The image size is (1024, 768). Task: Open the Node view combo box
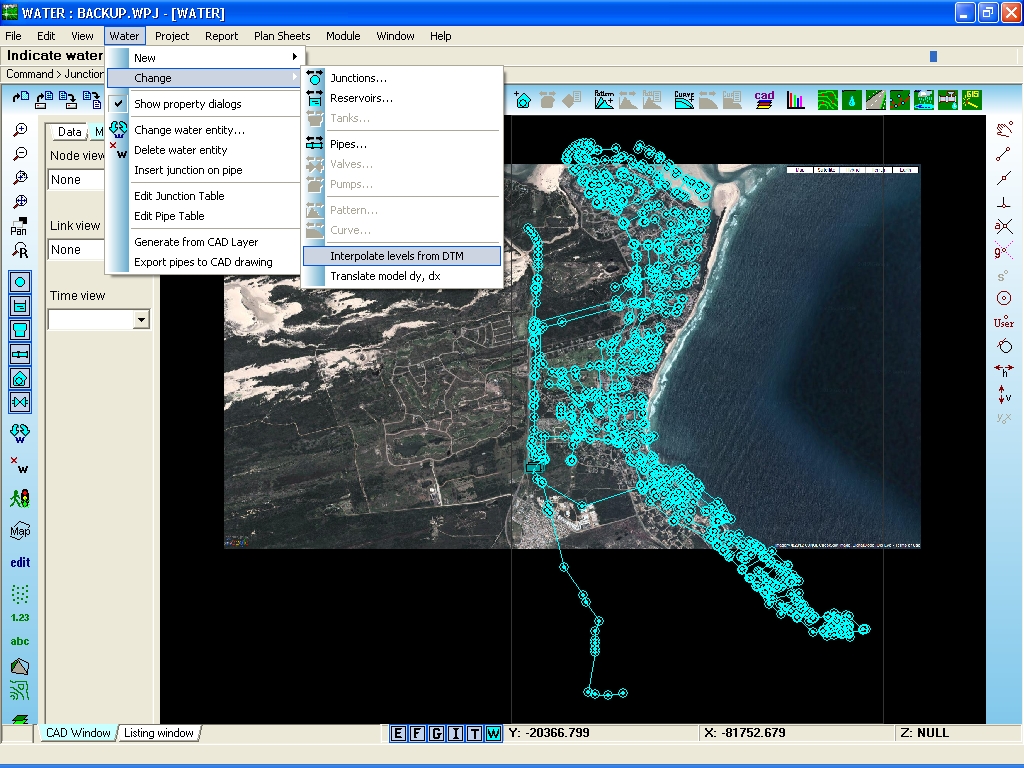pos(76,180)
